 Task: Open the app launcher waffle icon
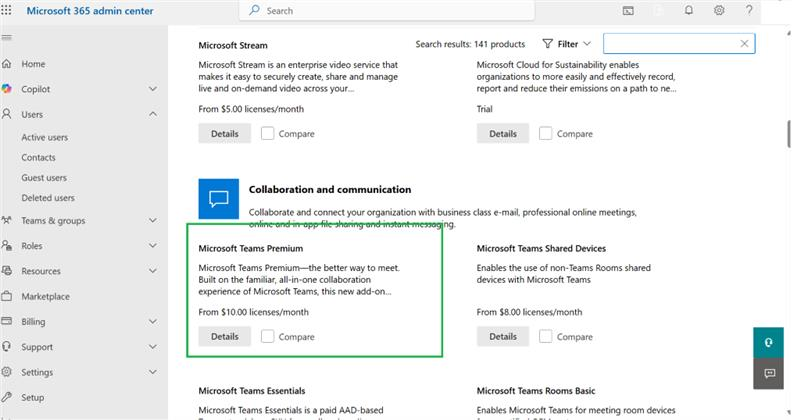[x=6, y=10]
